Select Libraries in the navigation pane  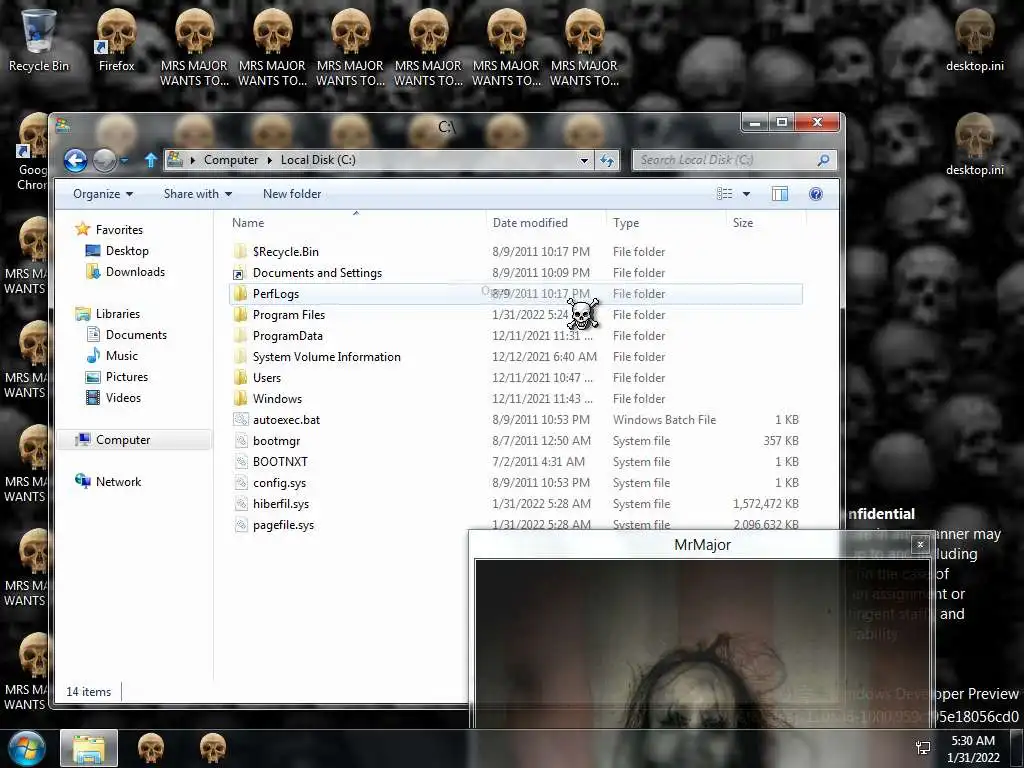click(x=117, y=314)
